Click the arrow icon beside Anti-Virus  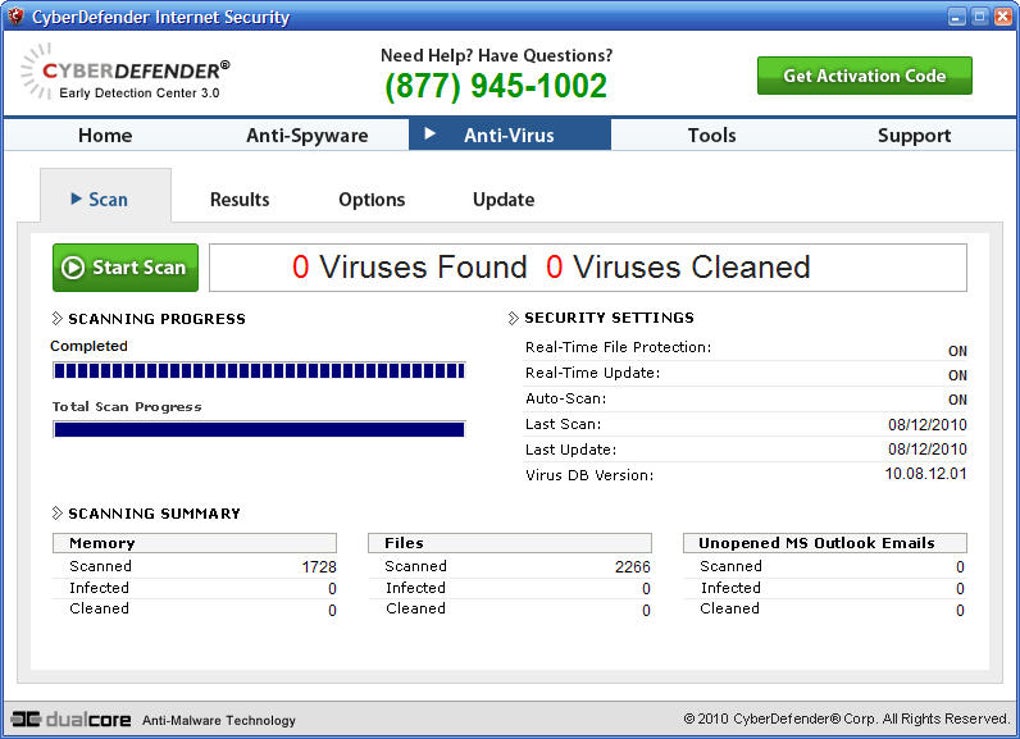[x=430, y=134]
